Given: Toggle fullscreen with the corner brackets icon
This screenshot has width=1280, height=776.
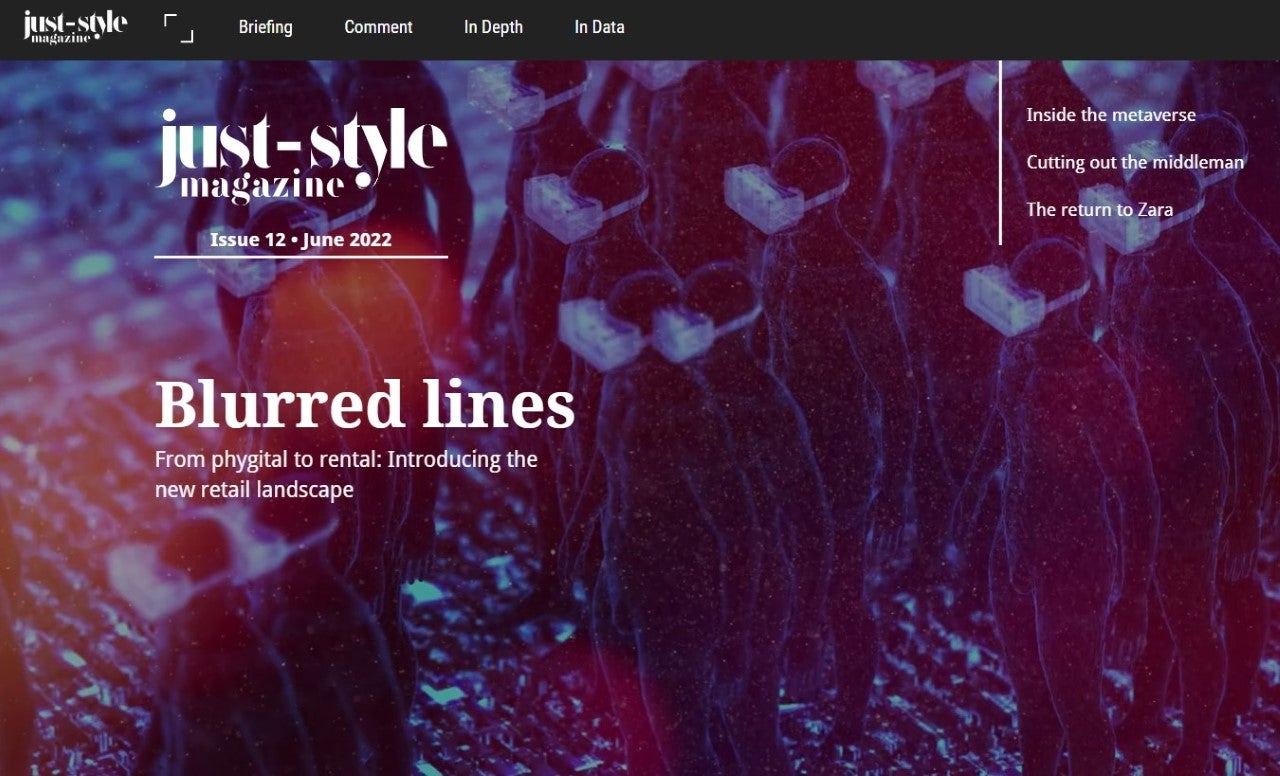Looking at the screenshot, I should (179, 28).
